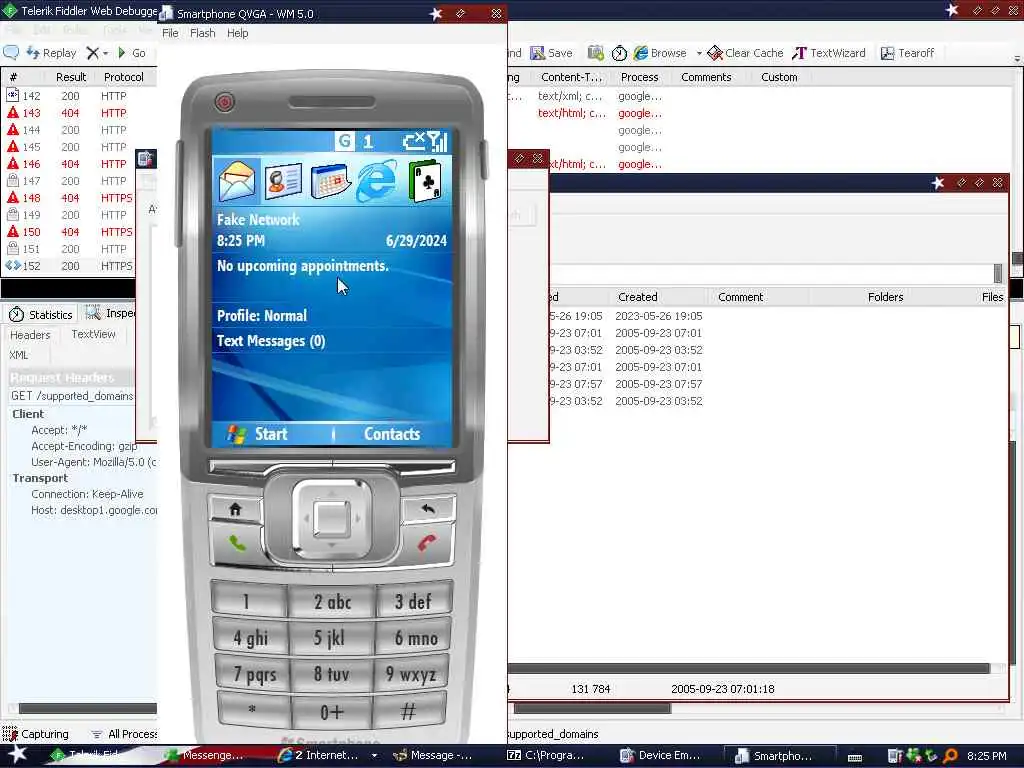Select XML inspector tab
Viewport: 1024px width, 768px height.
coord(18,355)
